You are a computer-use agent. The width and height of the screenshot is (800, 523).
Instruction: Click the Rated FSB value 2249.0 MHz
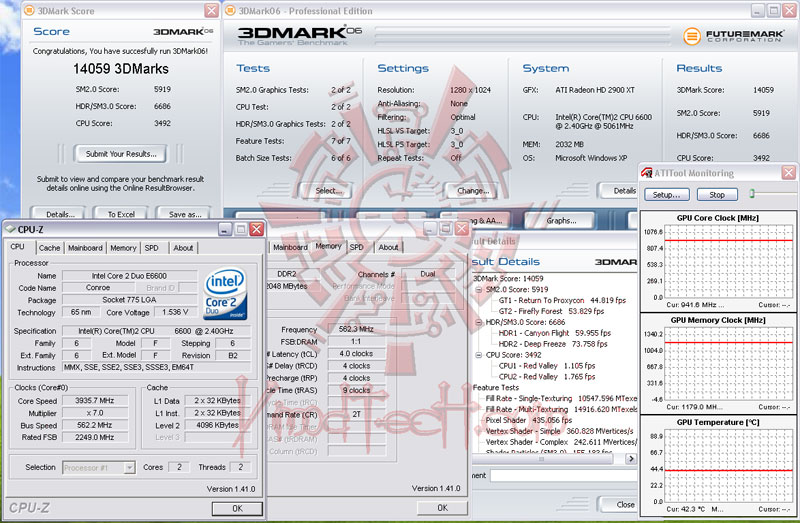click(x=95, y=437)
